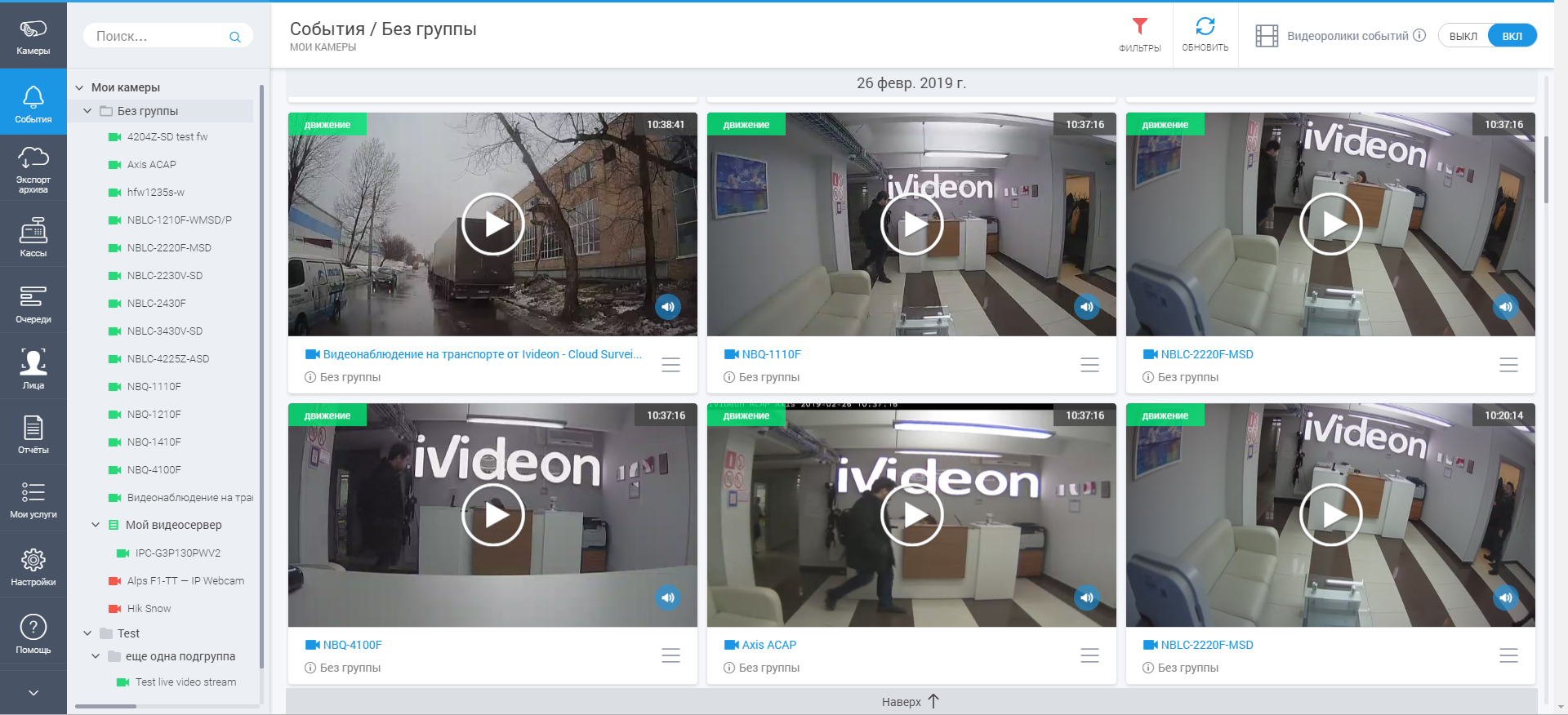1568x715 pixels.
Task: Open menu for the NBQ-1110F event card
Action: pyautogui.click(x=1089, y=365)
